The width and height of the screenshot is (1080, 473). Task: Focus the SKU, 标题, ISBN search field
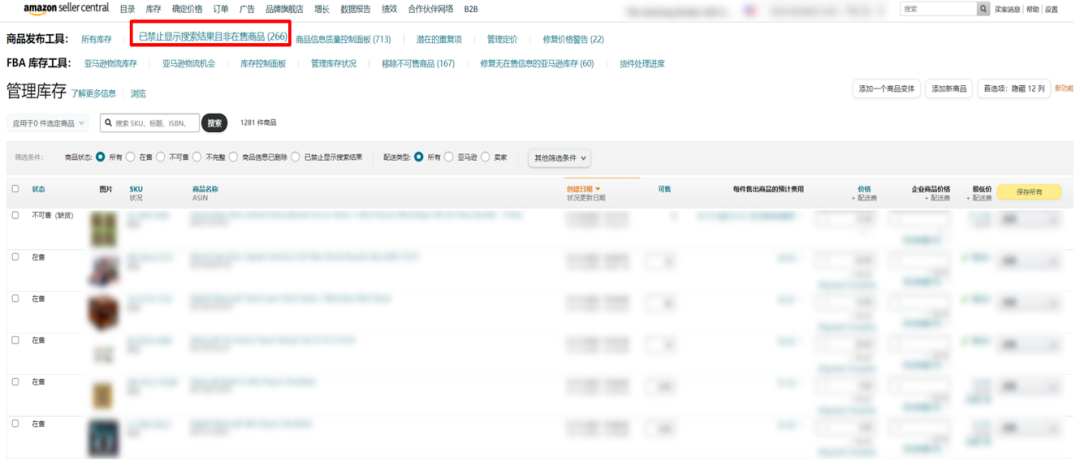[x=150, y=123]
